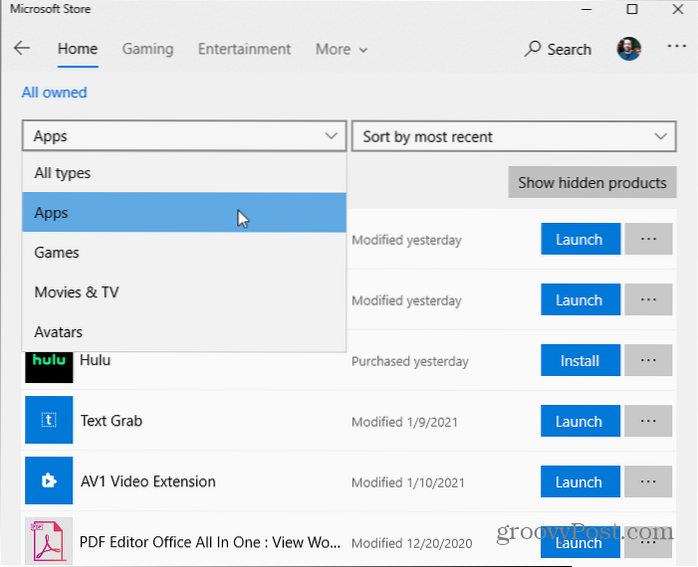Viewport: 698px width, 567px height.
Task: Switch to the Gaming tab
Action: [x=147, y=49]
